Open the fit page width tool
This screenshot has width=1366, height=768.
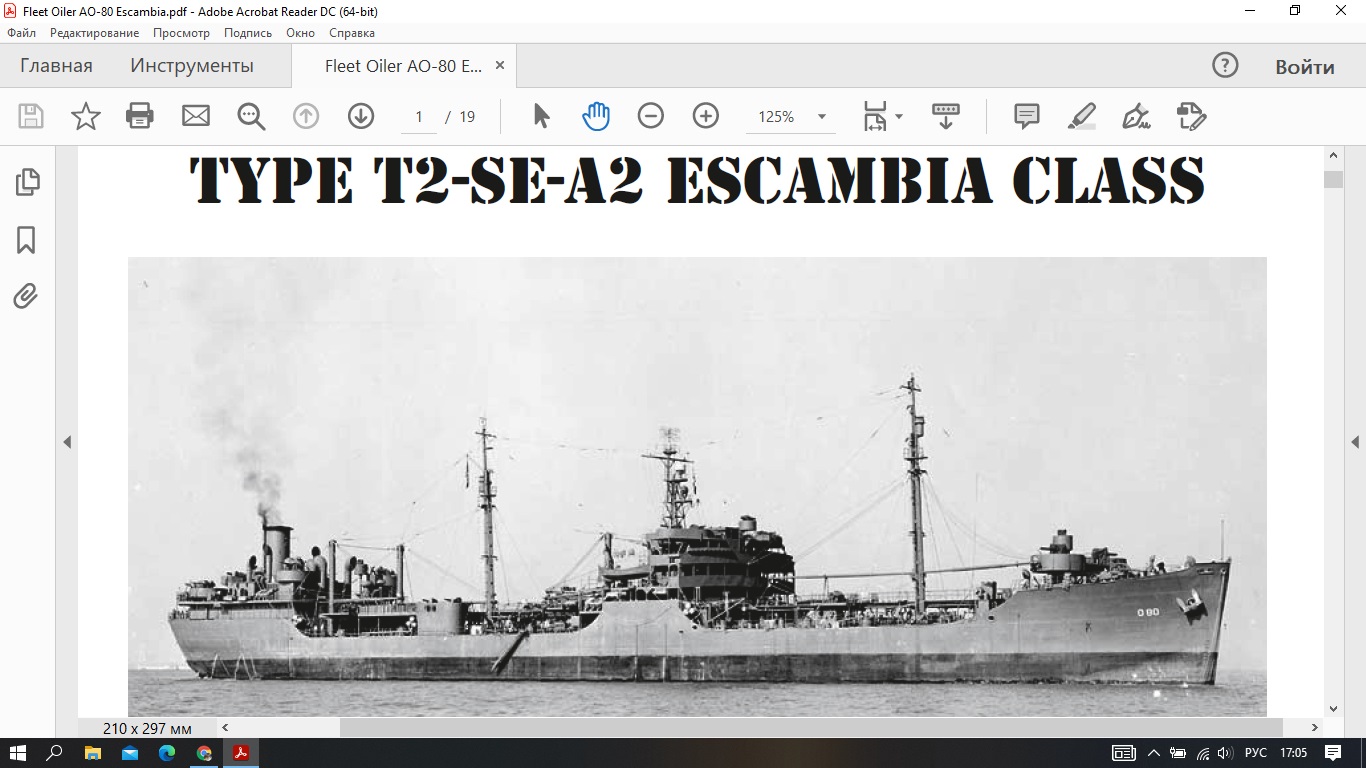875,116
